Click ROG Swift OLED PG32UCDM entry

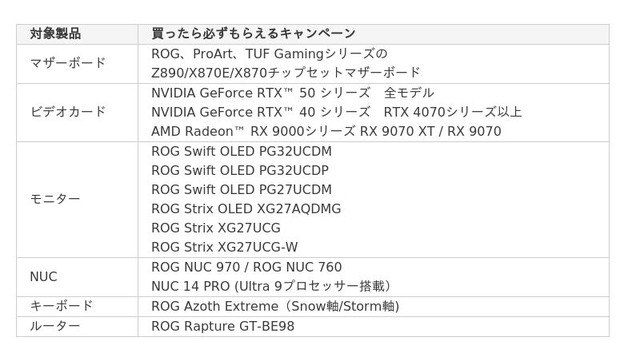pyautogui.click(x=241, y=152)
